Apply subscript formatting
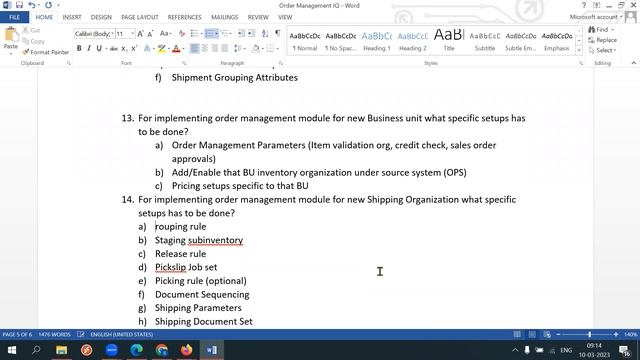 pos(124,49)
